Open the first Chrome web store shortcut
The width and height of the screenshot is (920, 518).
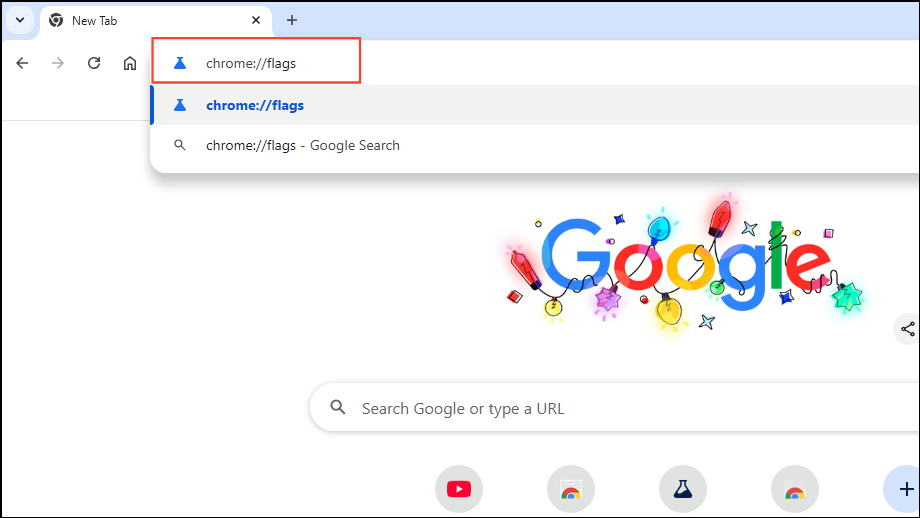(x=571, y=489)
